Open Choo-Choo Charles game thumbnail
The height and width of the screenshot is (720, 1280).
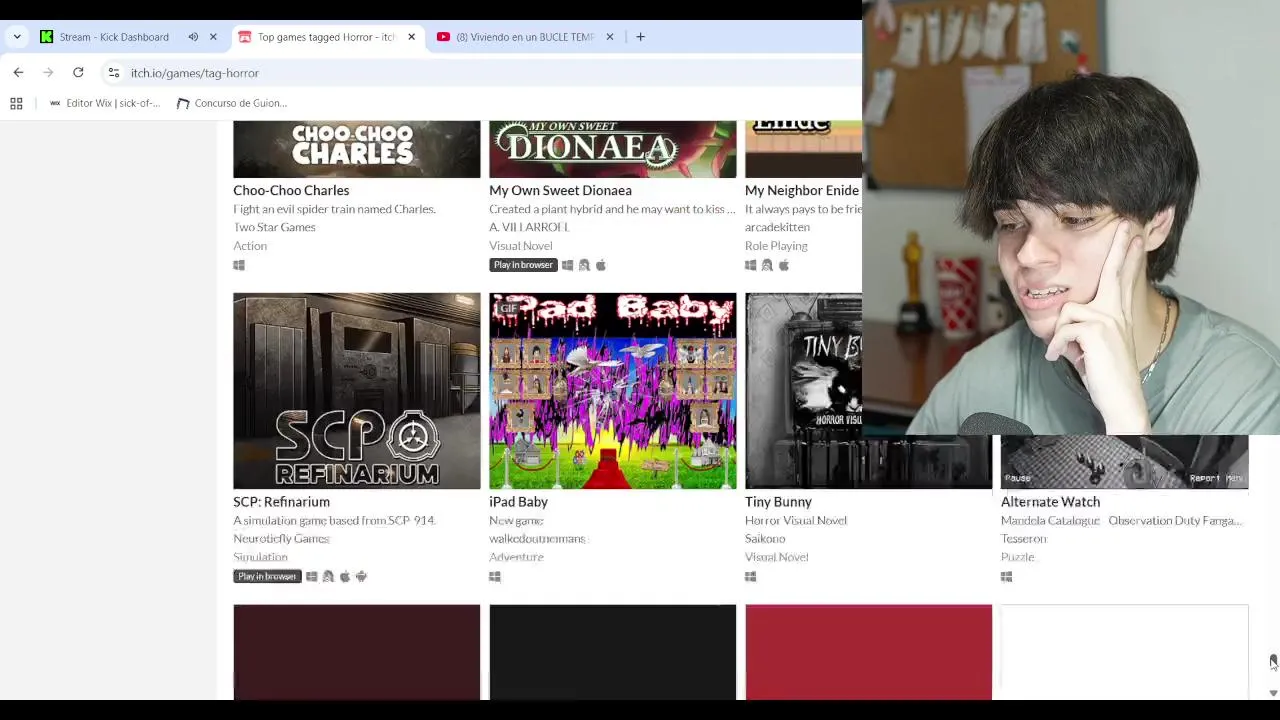tap(357, 149)
